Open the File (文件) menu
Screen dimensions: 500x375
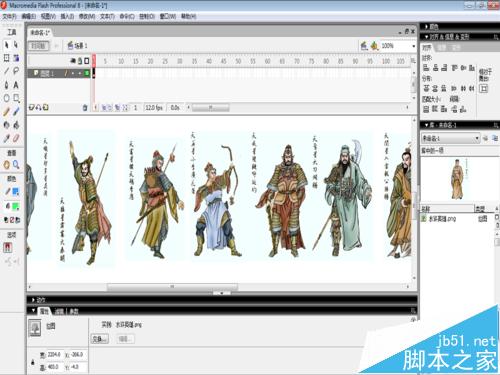point(9,16)
